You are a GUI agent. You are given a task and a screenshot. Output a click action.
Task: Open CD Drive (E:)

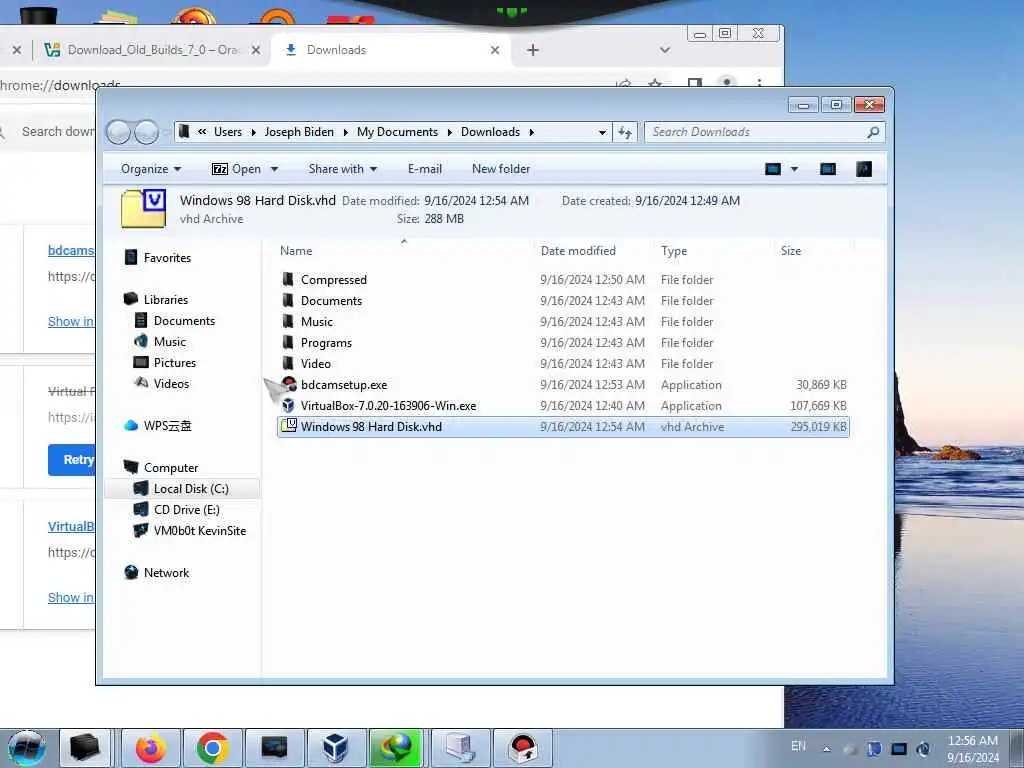[186, 510]
